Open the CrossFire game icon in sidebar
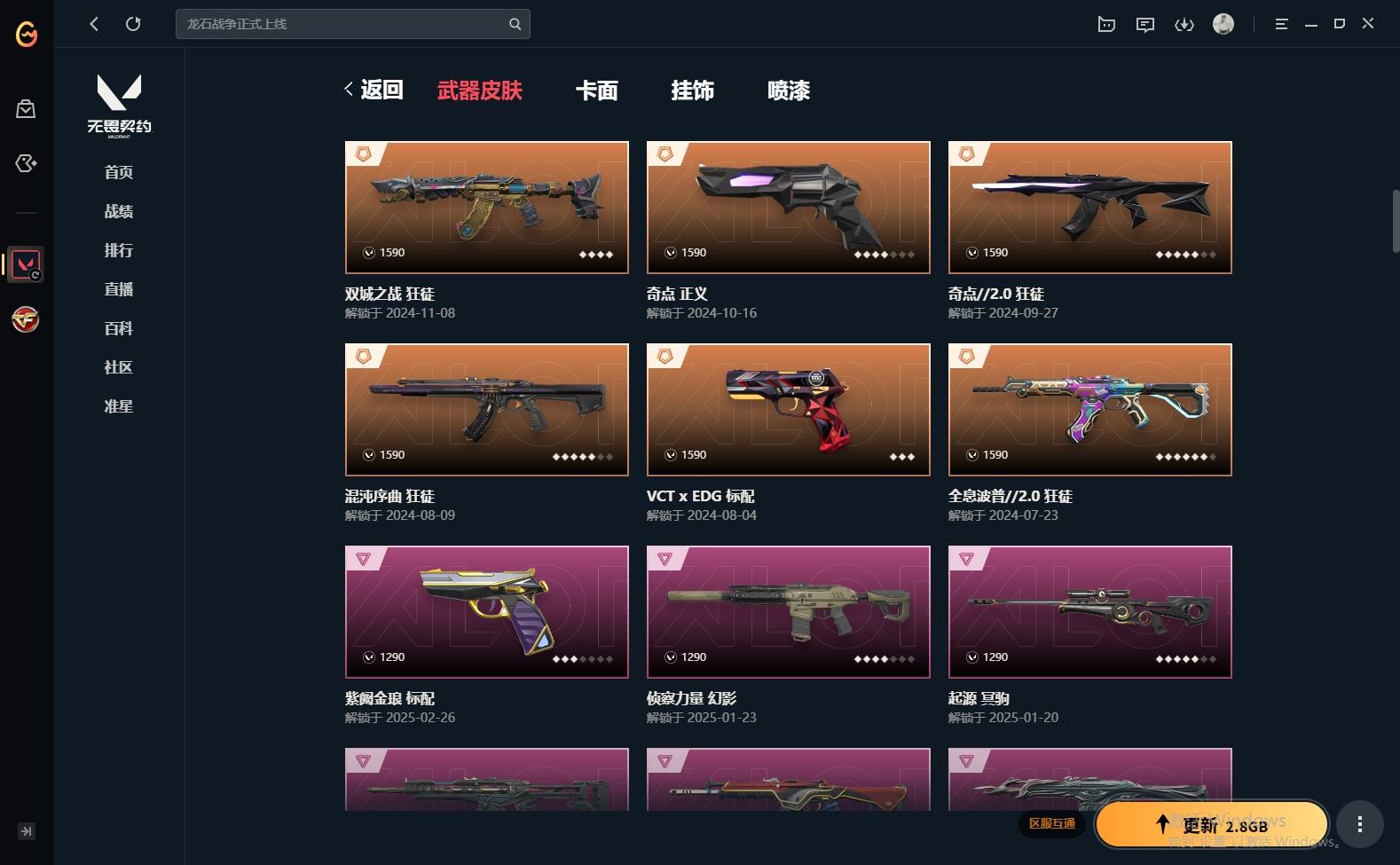Viewport: 1400px width, 865px height. [26, 319]
